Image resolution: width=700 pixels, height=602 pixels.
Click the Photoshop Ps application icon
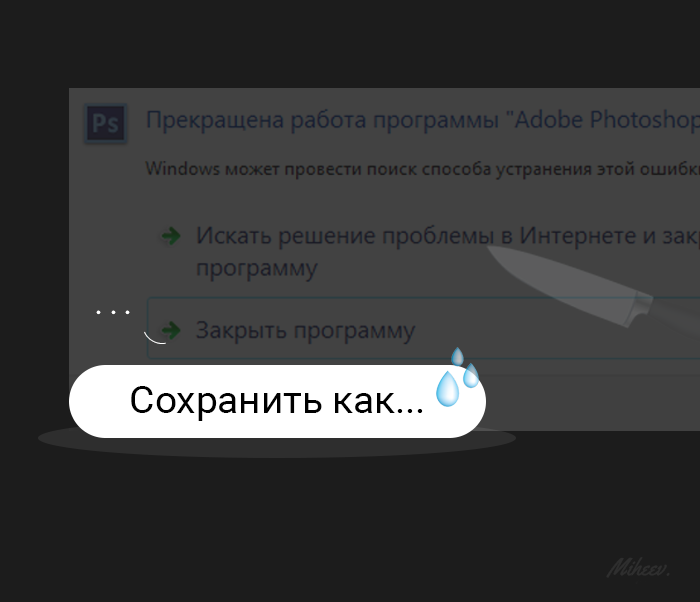[x=105, y=123]
